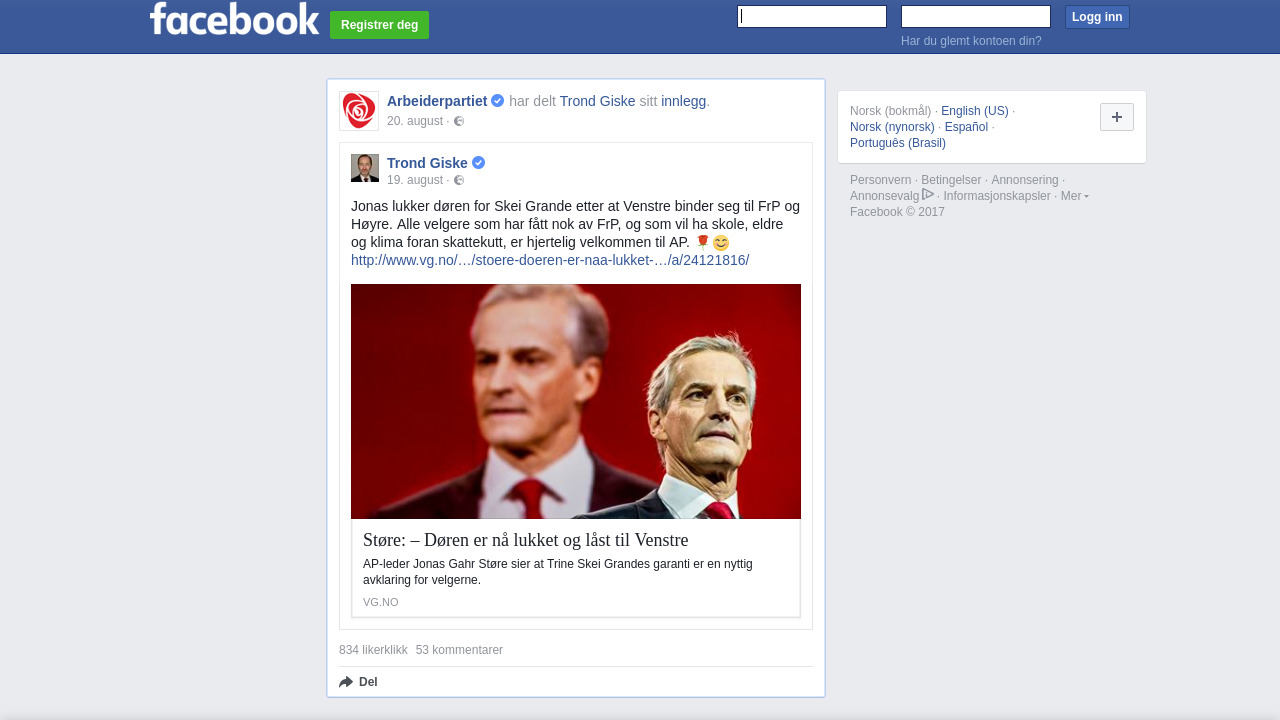This screenshot has width=1280, height=720.
Task: Click the globe privacy icon by 19. august
Action: point(459,180)
